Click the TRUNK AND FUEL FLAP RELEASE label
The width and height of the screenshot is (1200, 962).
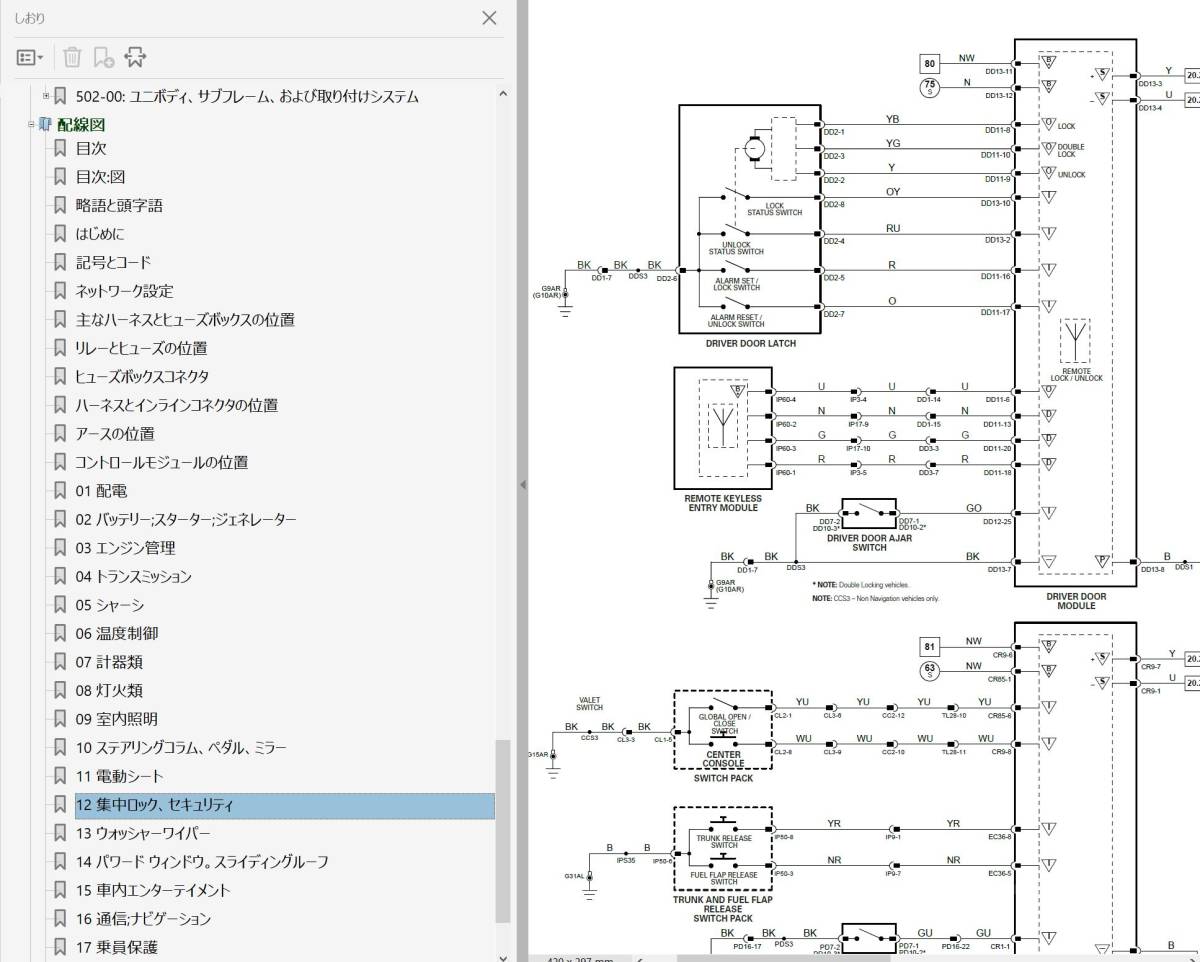click(x=723, y=909)
